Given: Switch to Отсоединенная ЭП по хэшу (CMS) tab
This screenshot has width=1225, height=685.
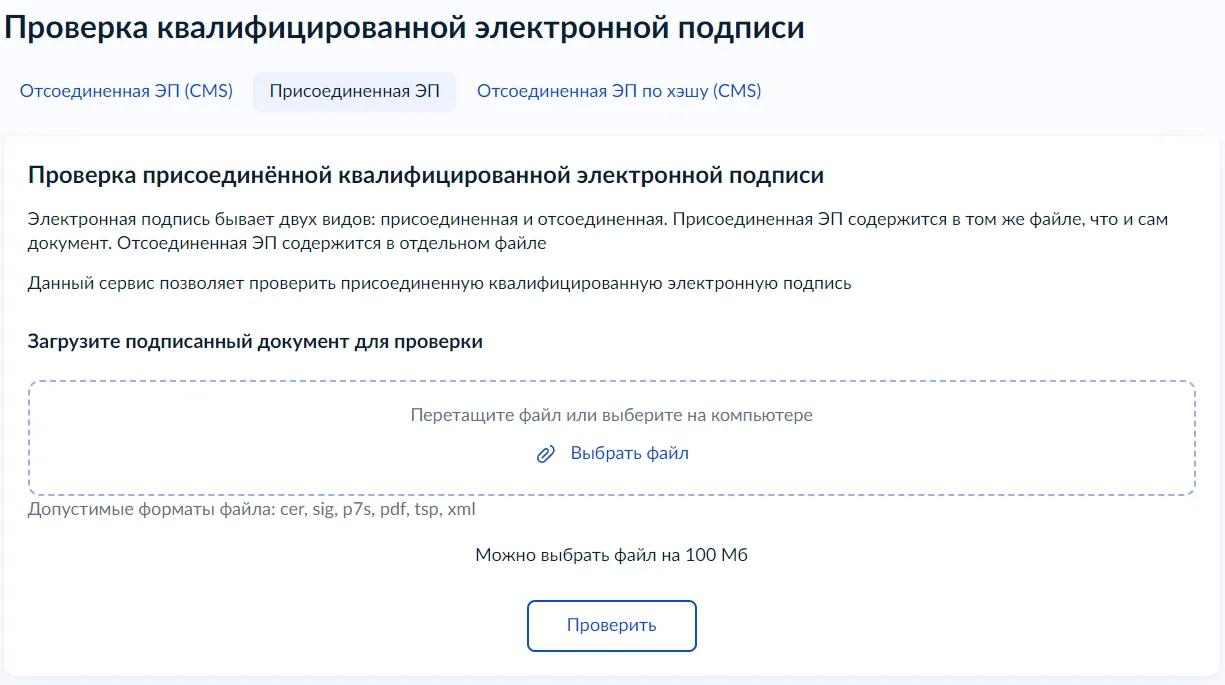Looking at the screenshot, I should (x=619, y=91).
